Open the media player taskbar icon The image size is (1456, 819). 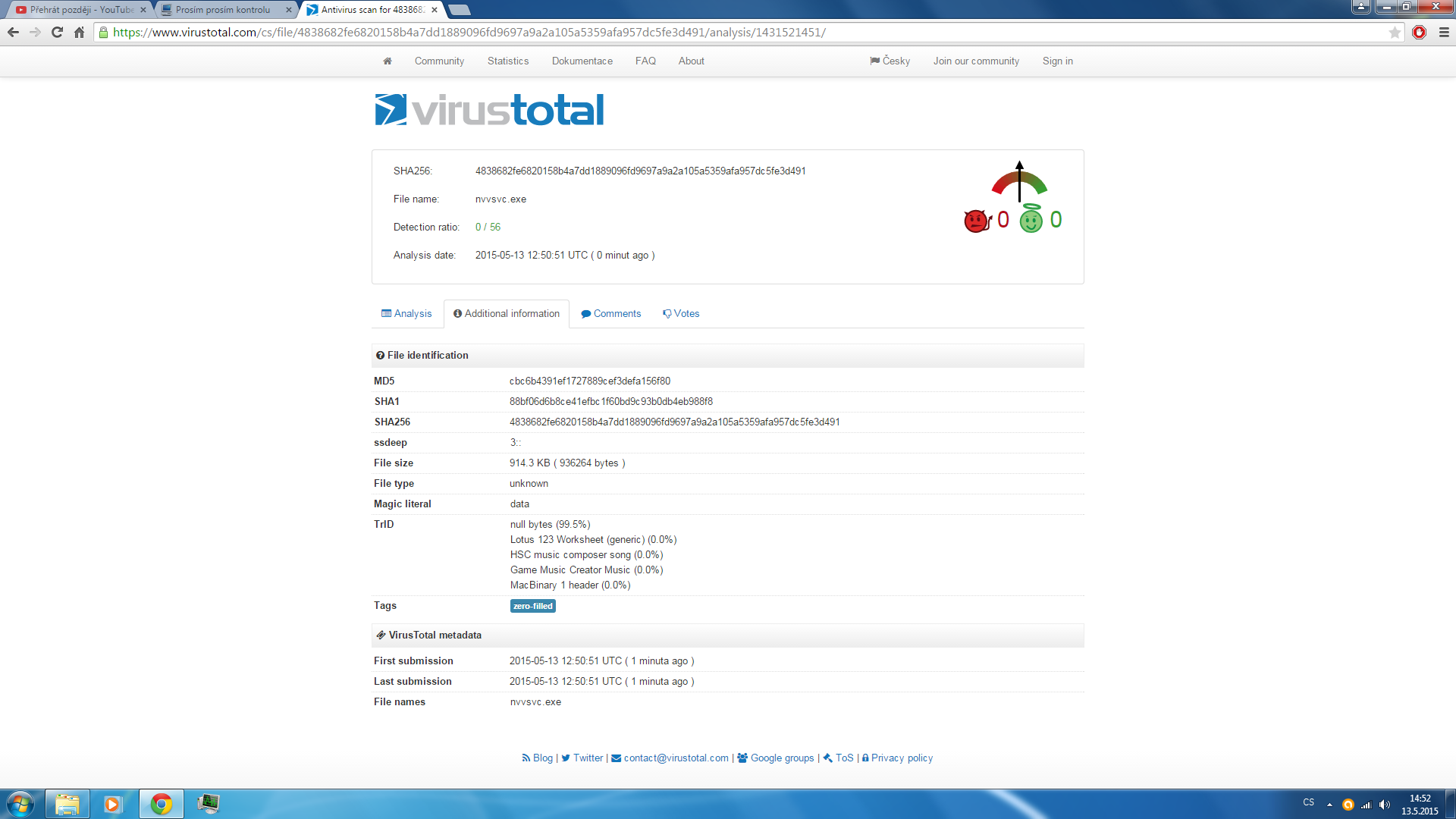click(113, 804)
